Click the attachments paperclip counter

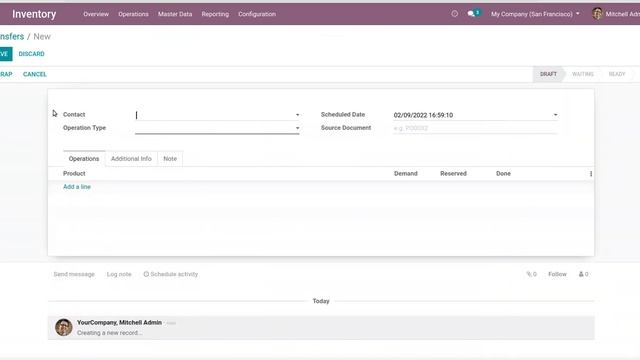point(531,274)
